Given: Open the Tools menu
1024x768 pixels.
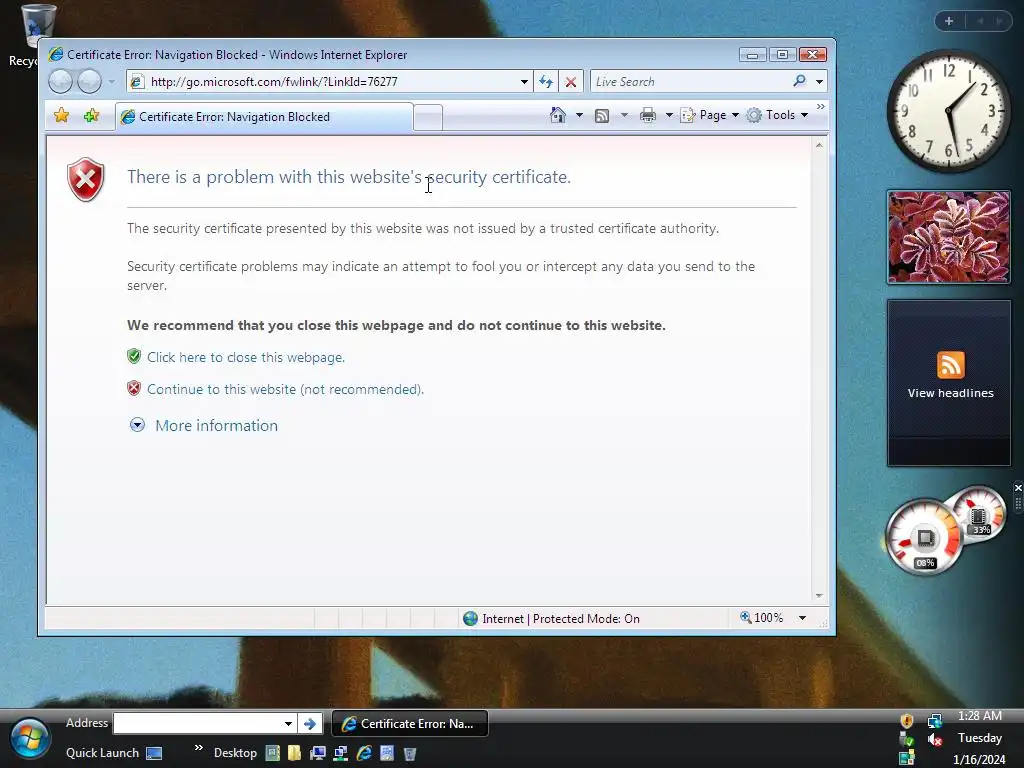Looking at the screenshot, I should click(x=778, y=115).
